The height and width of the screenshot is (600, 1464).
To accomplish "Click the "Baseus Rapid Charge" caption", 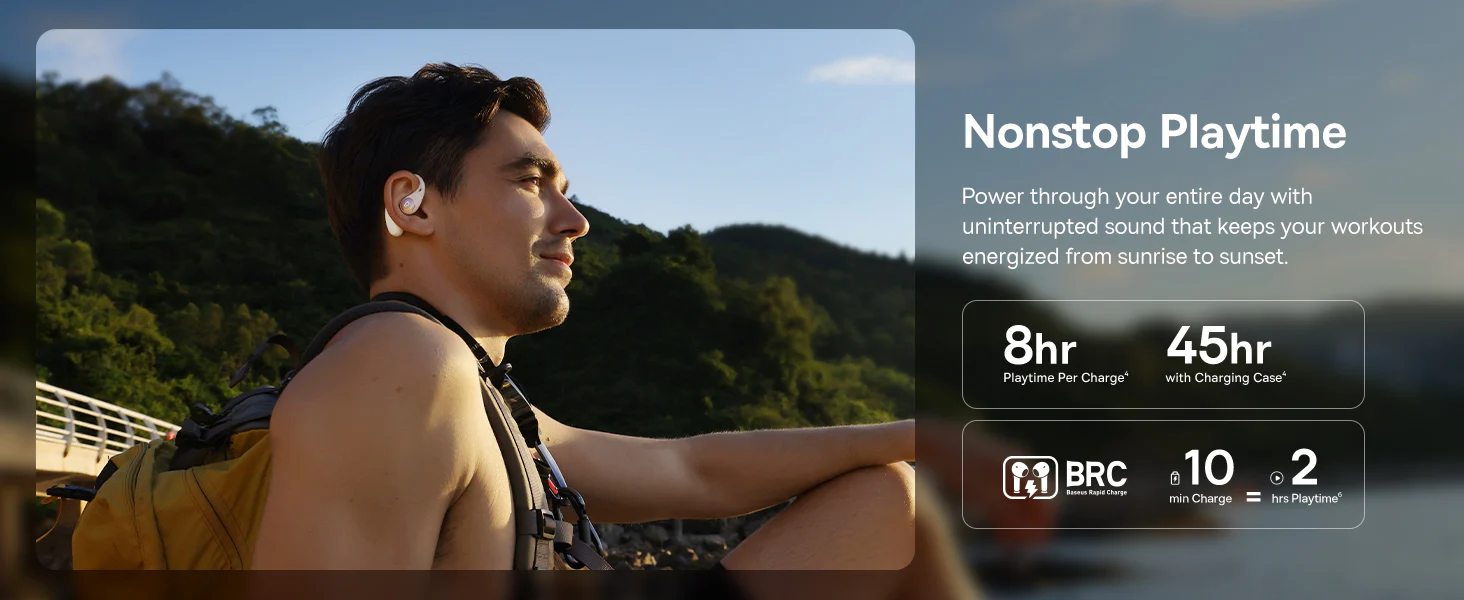I will coord(1096,493).
